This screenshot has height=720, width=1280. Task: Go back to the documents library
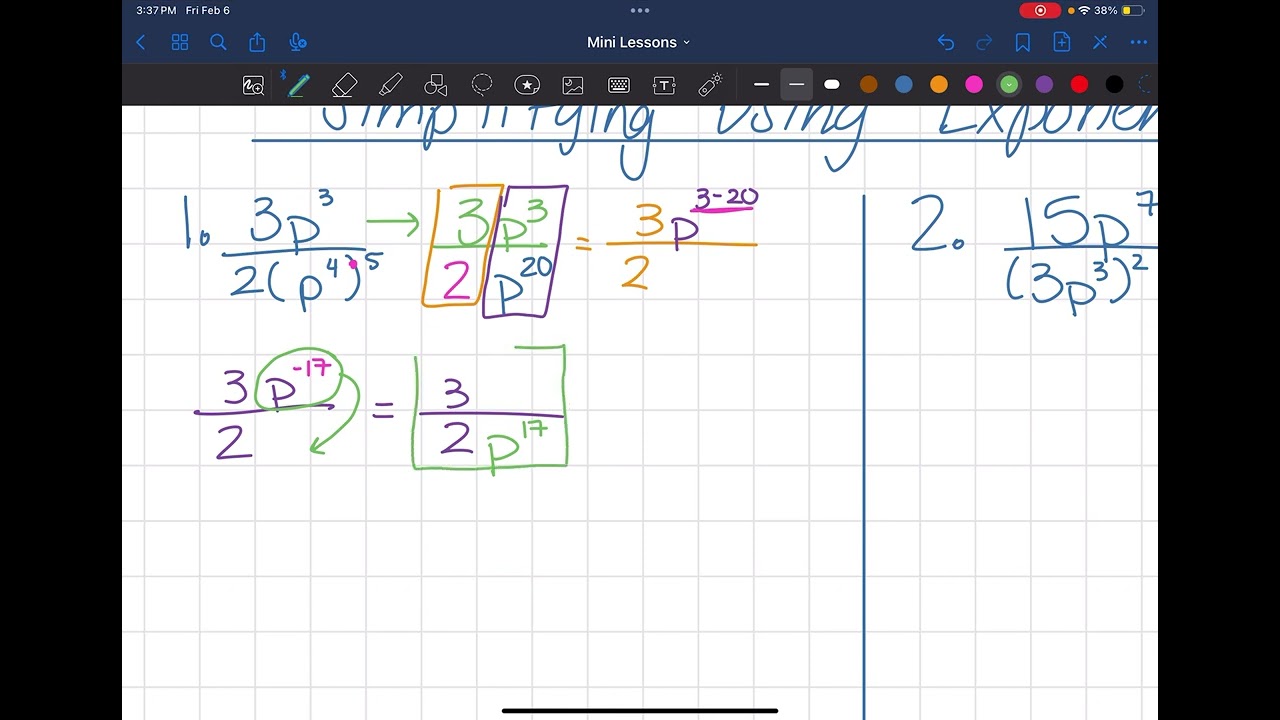(x=141, y=42)
